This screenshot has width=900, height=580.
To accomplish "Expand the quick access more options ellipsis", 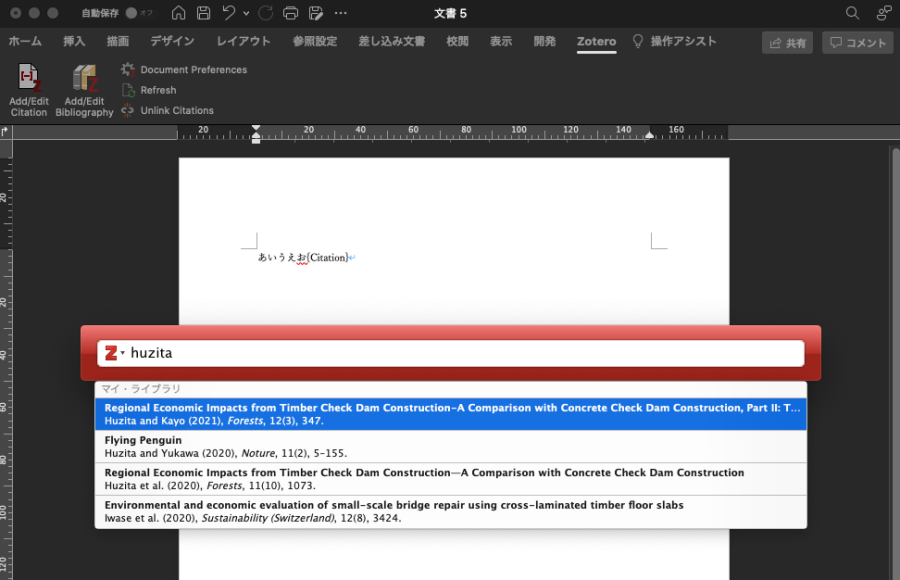I will tap(341, 13).
